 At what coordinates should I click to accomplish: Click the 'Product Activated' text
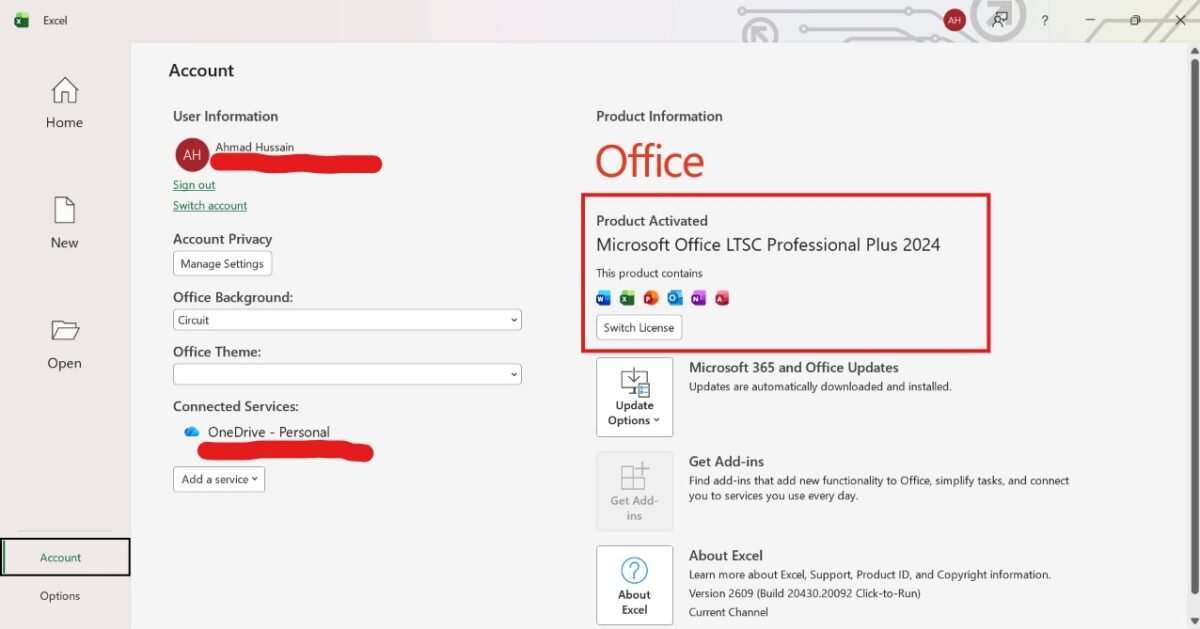(652, 221)
